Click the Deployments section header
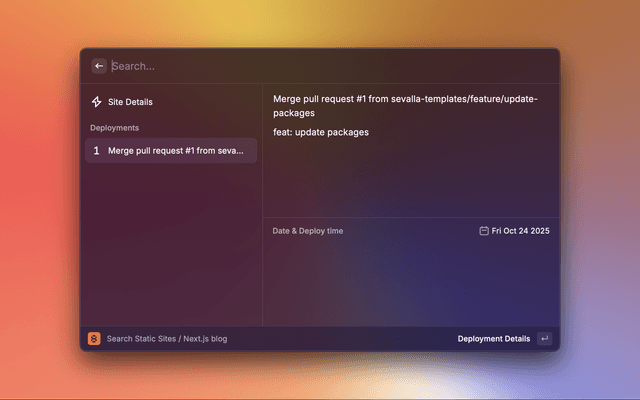The image size is (640, 400). pyautogui.click(x=114, y=128)
